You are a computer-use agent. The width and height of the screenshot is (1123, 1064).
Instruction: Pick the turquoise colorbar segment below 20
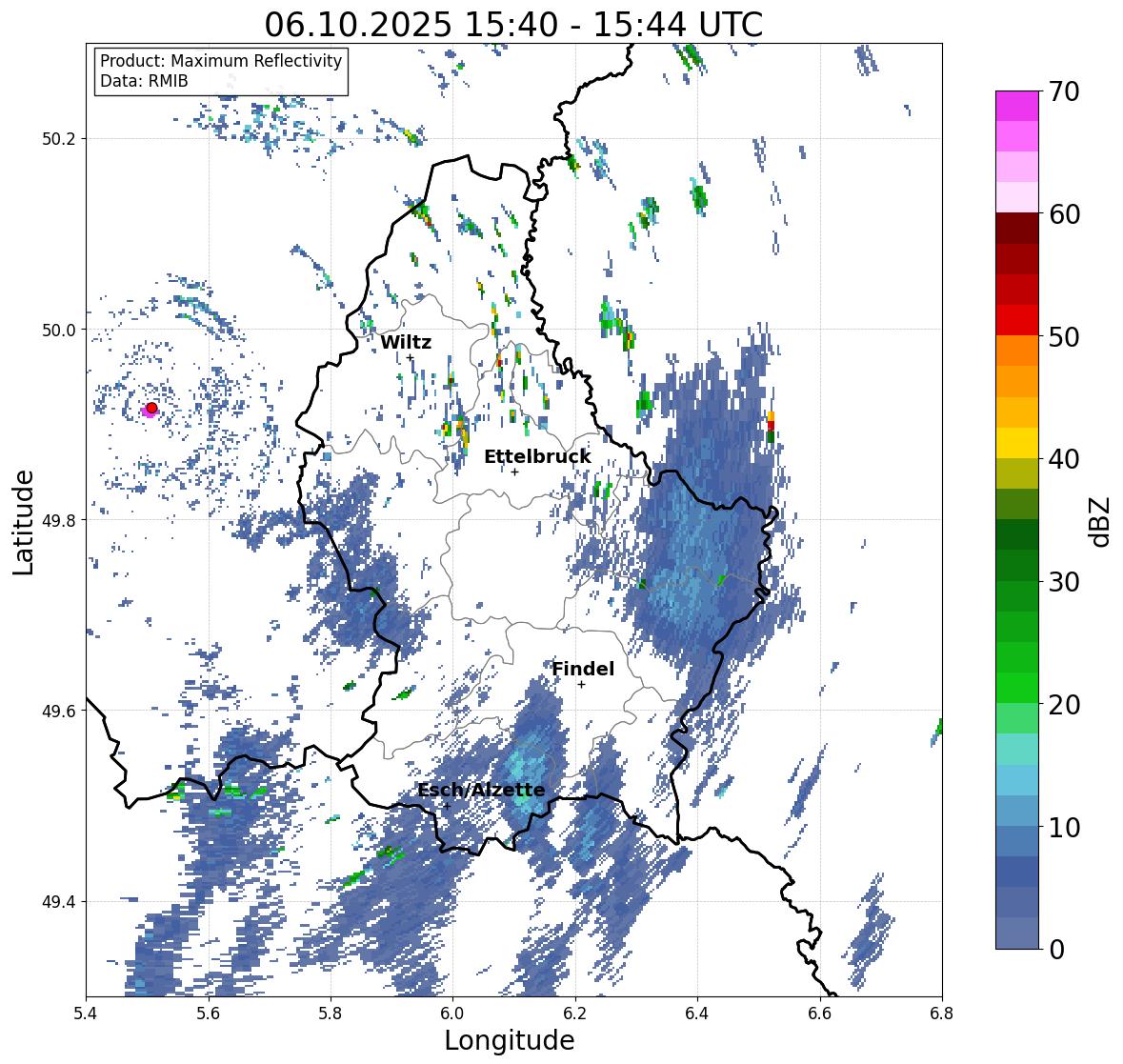(x=1017, y=749)
